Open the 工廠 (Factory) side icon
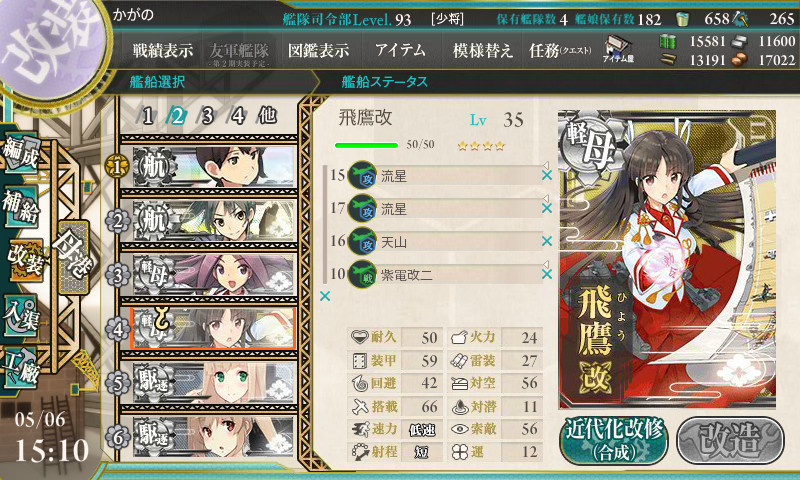This screenshot has height=480, width=800. click(x=20, y=368)
